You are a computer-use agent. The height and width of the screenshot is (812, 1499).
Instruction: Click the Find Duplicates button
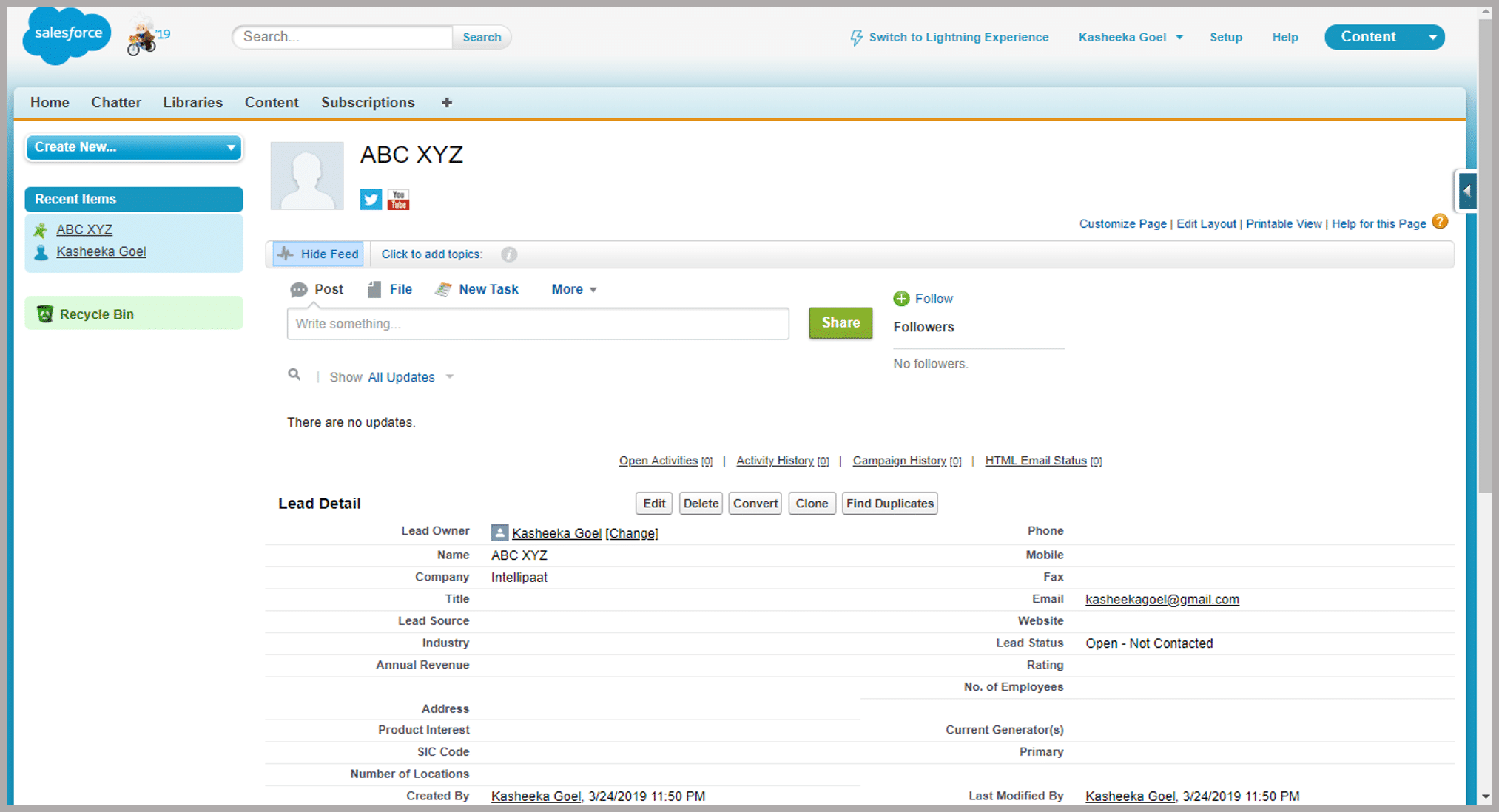coord(889,504)
